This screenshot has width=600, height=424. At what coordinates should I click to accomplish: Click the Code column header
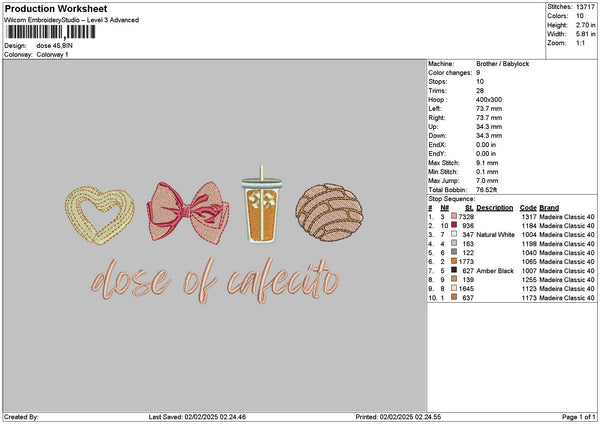click(x=527, y=207)
